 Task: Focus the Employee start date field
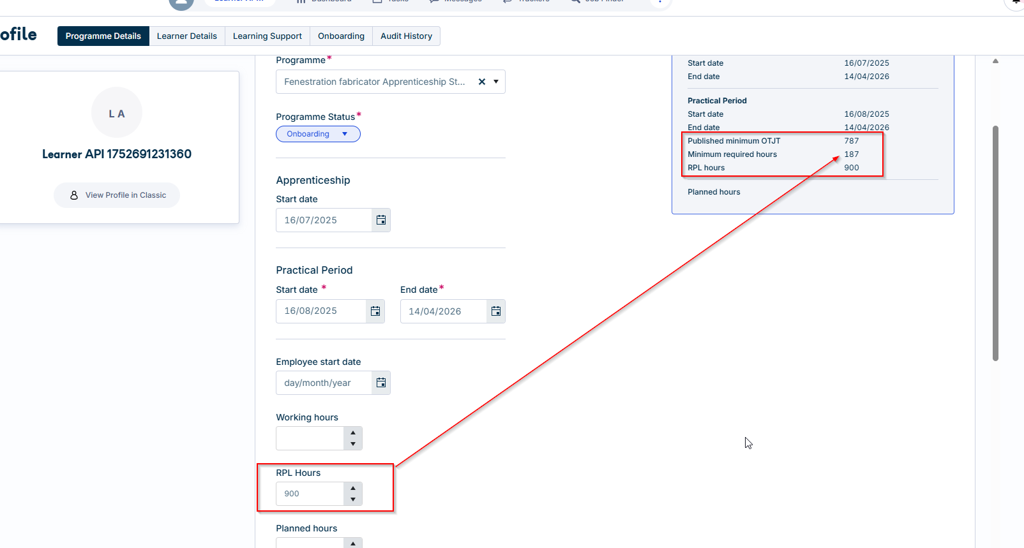tap(324, 383)
